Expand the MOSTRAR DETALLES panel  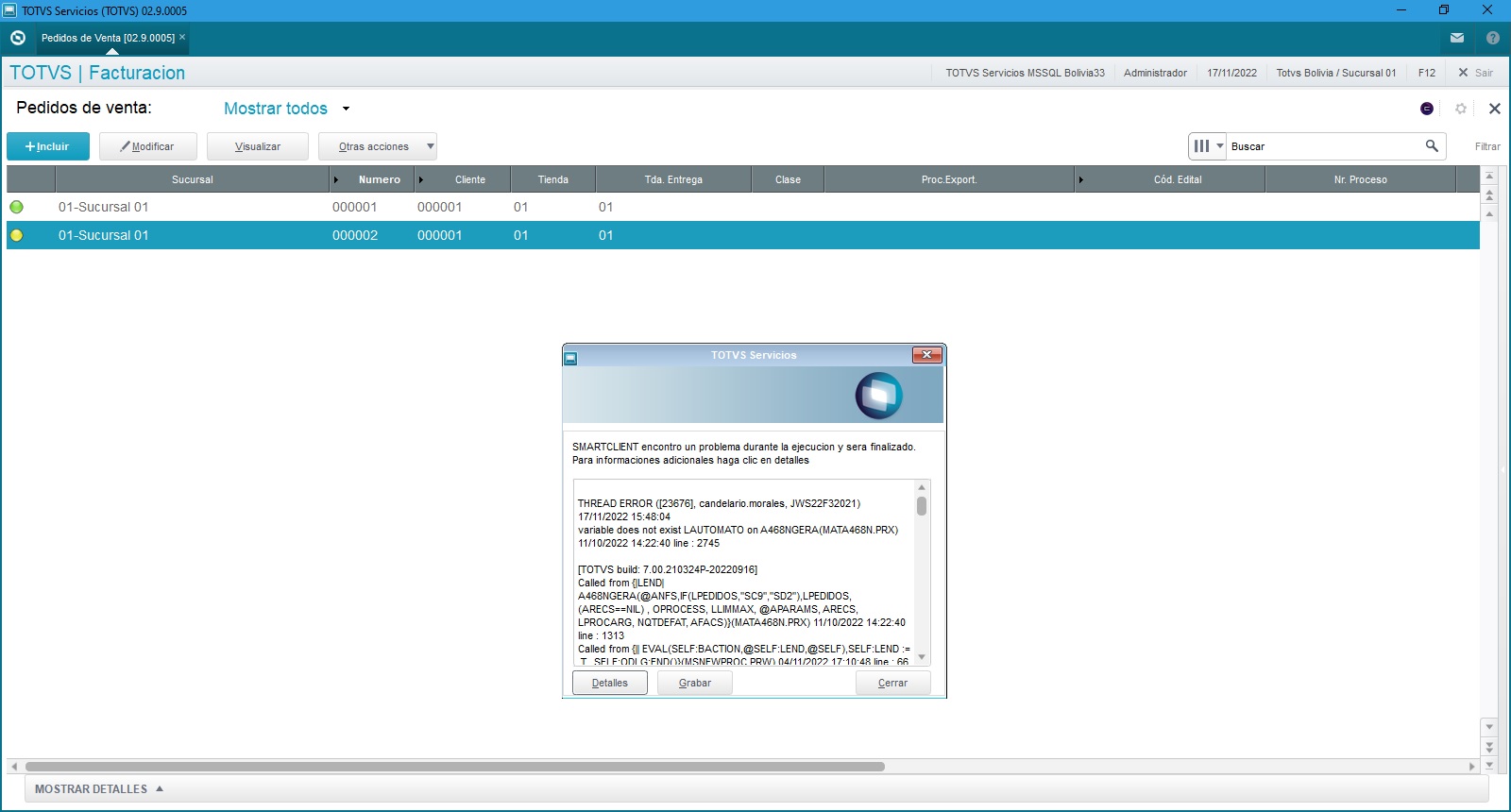click(99, 789)
